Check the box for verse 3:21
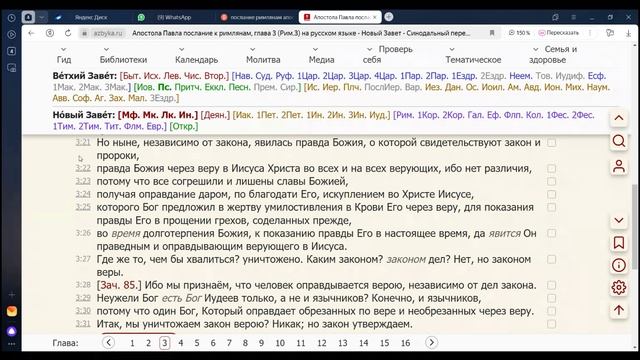 pos(551,142)
